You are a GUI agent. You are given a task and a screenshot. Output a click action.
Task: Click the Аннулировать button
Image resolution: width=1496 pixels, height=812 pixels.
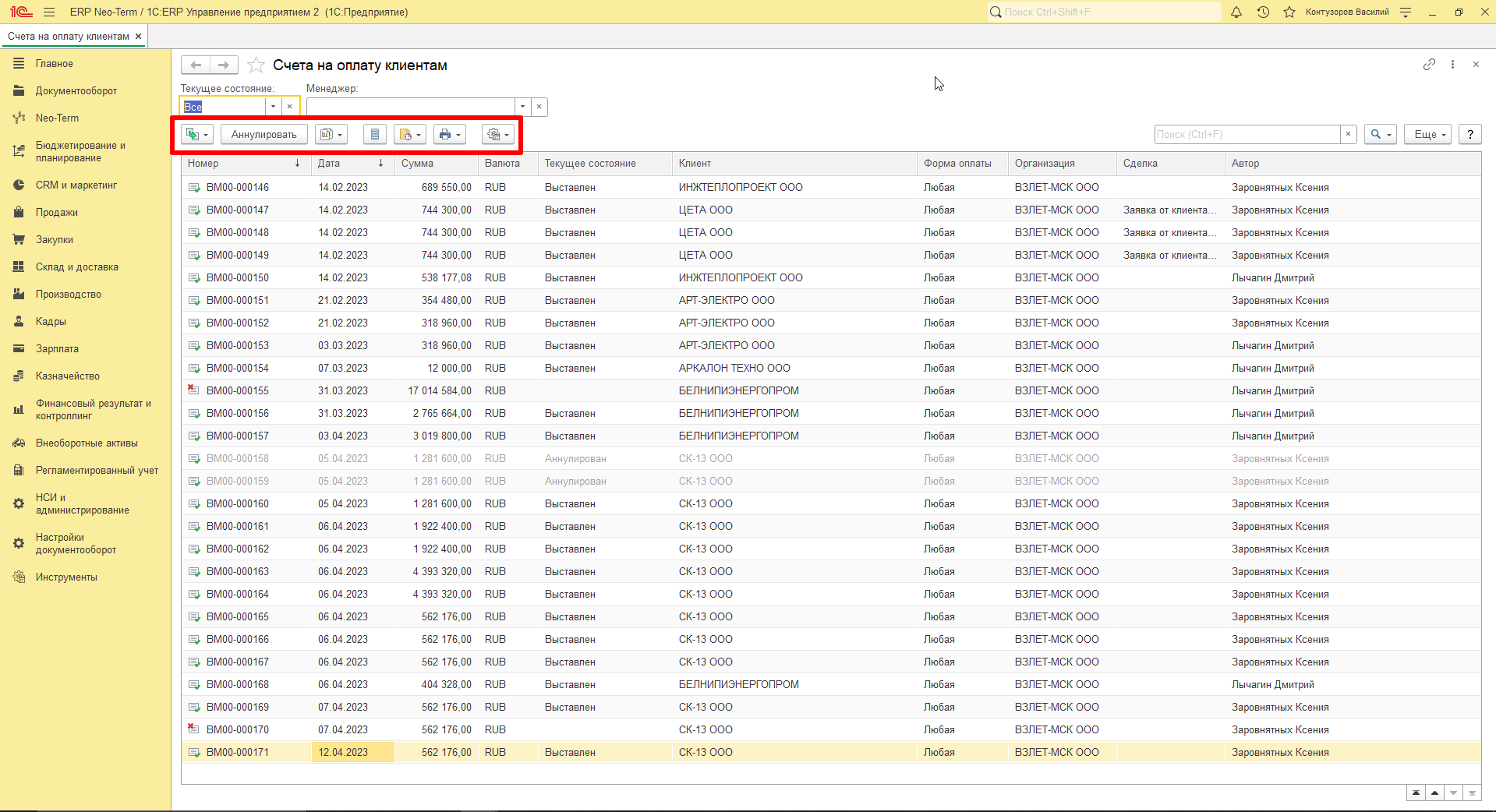pyautogui.click(x=264, y=134)
